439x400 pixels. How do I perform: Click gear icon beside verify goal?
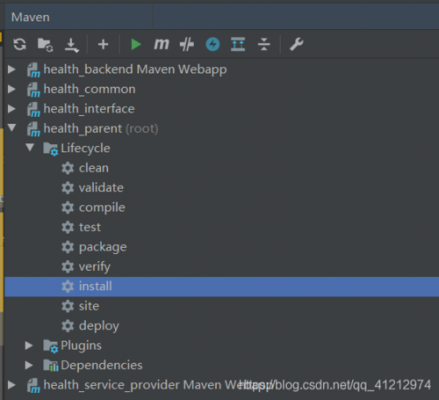pyautogui.click(x=68, y=267)
